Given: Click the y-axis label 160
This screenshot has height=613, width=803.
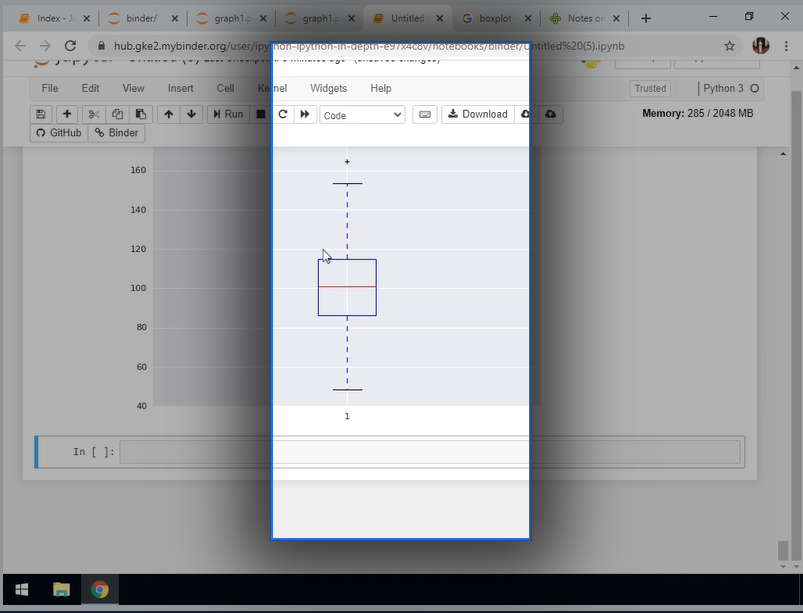Looking at the screenshot, I should coord(138,170).
